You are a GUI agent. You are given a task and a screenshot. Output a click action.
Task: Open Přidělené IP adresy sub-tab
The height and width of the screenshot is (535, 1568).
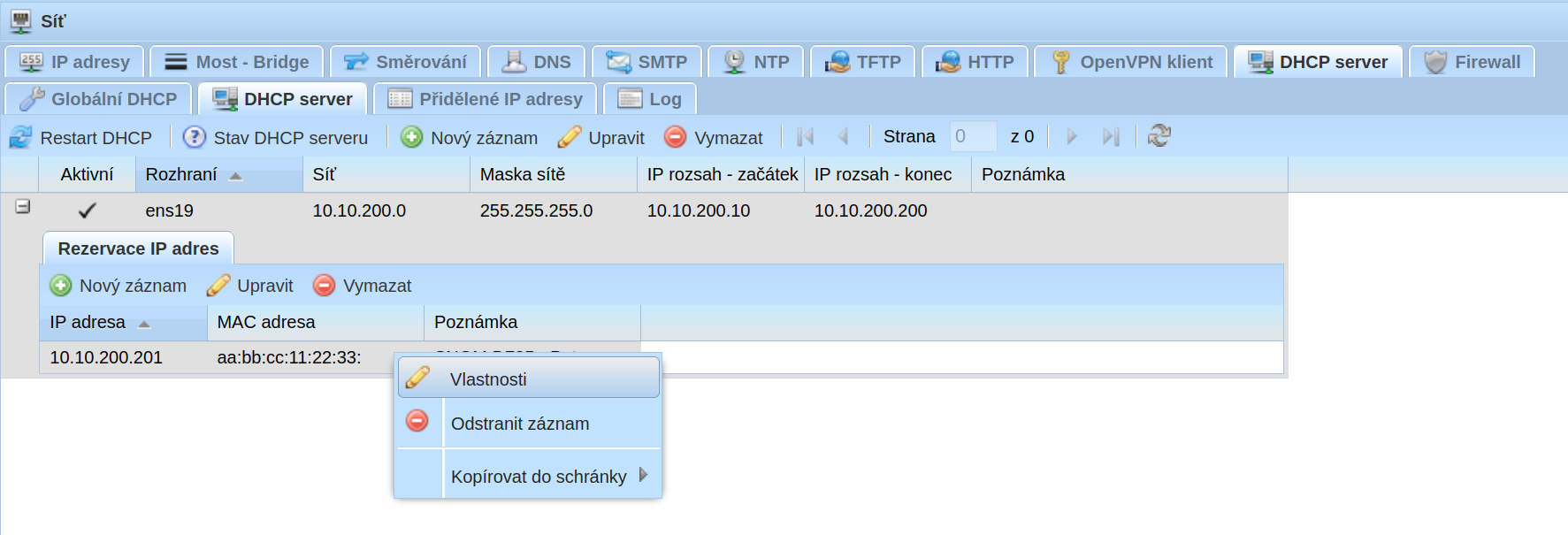pyautogui.click(x=485, y=99)
